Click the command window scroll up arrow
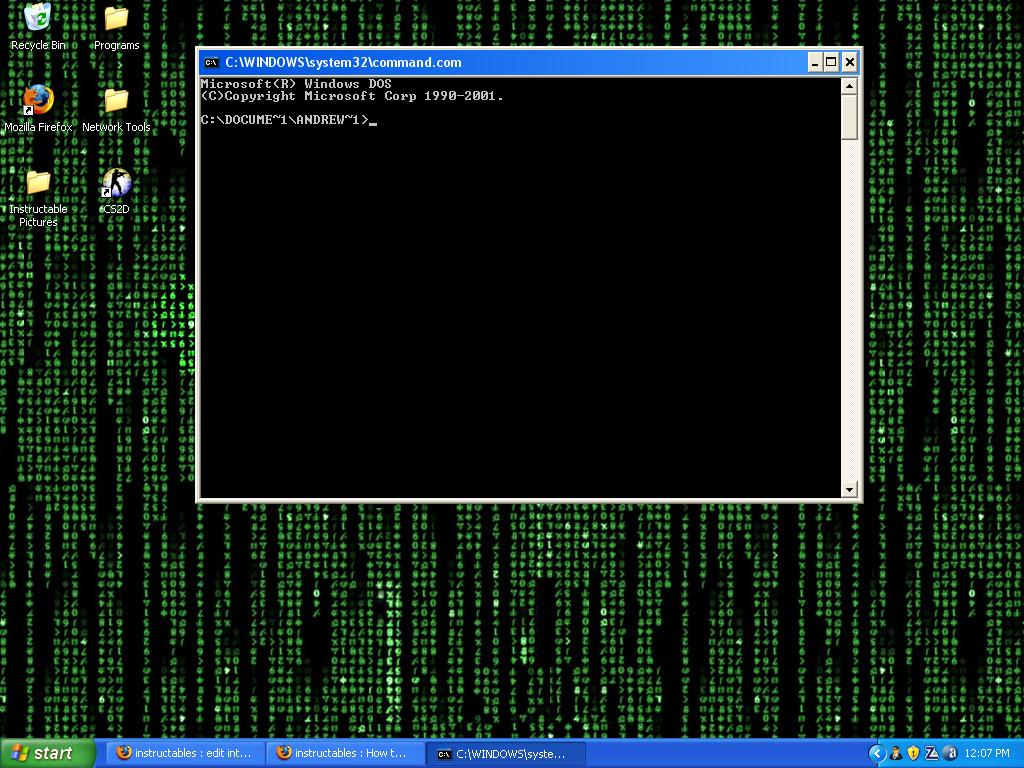The image size is (1024, 768). tap(849, 86)
